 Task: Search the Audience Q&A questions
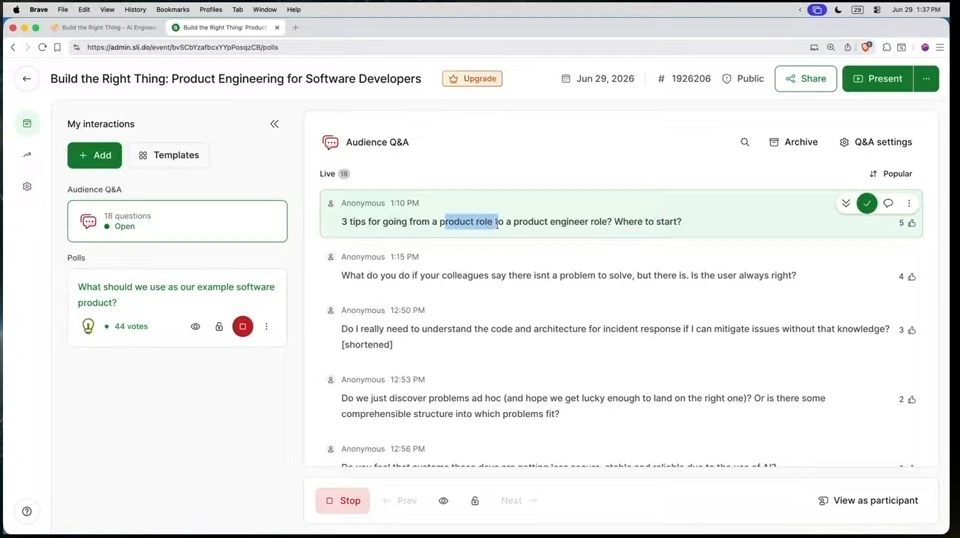click(744, 142)
